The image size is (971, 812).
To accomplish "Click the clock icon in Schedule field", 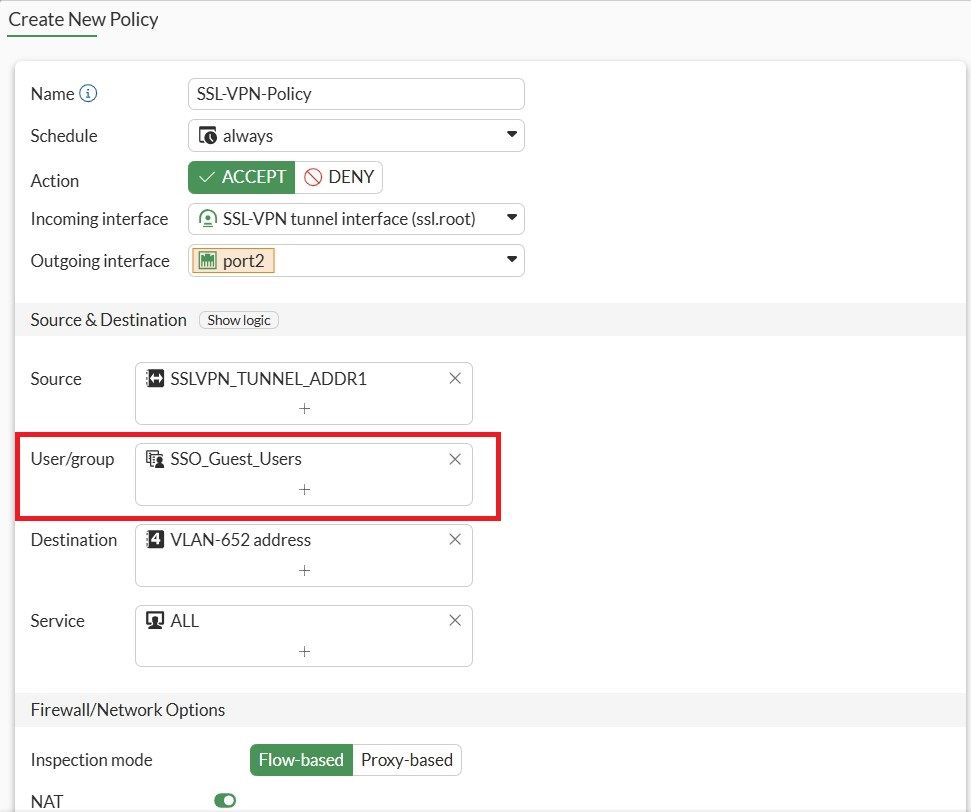I will 207,135.
